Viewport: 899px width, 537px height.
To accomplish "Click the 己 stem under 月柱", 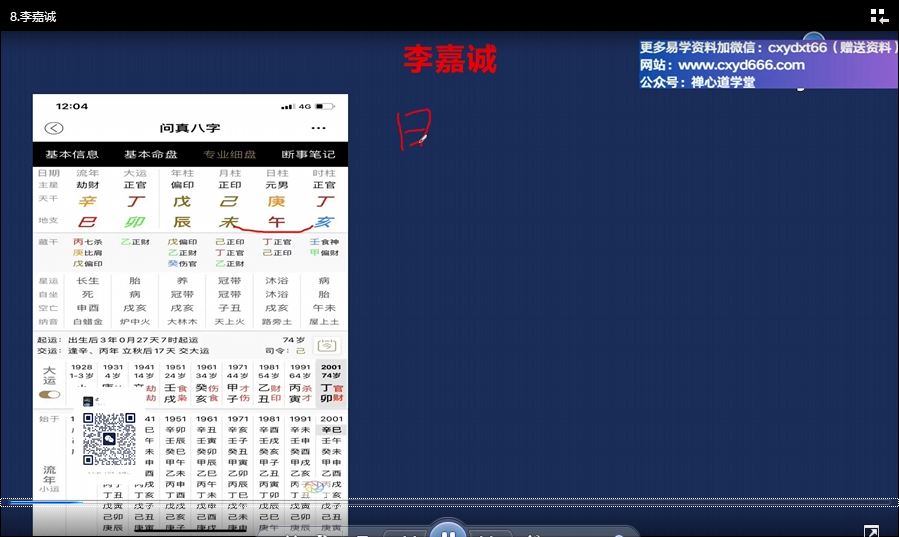I will coord(229,201).
